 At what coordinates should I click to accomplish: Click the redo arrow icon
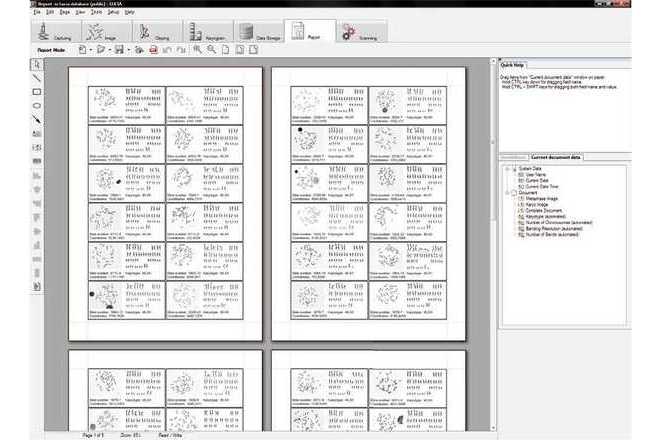click(181, 50)
